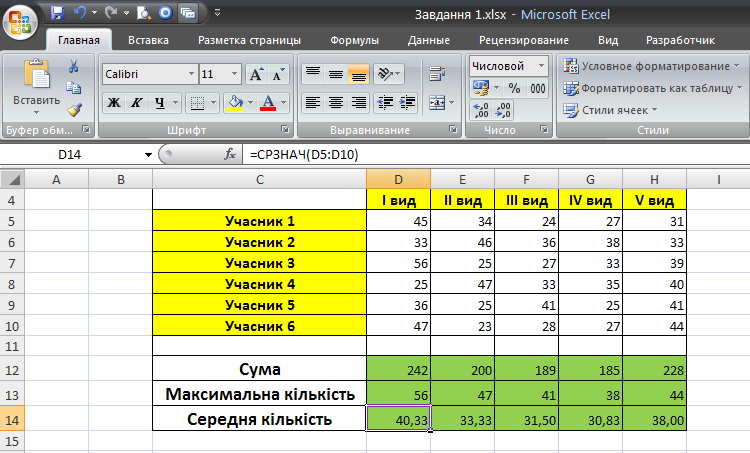The image size is (750, 453).
Task: Expand the Вставить paste options arrow
Action: (36, 113)
